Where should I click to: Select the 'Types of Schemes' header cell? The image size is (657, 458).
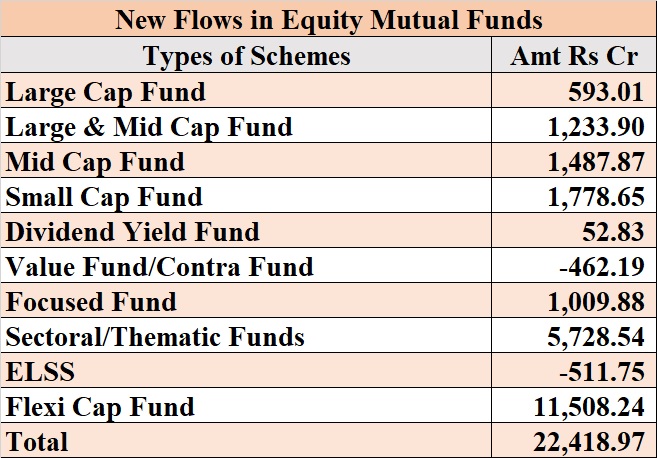pos(246,56)
